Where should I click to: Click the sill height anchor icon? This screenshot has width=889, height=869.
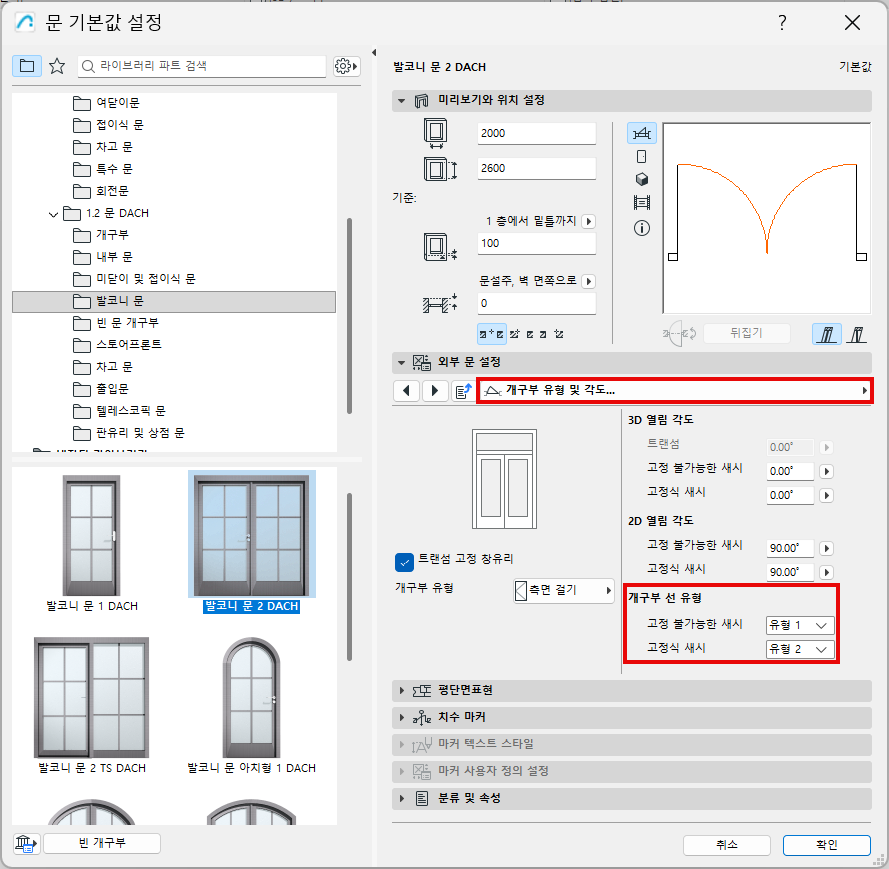tap(441, 247)
